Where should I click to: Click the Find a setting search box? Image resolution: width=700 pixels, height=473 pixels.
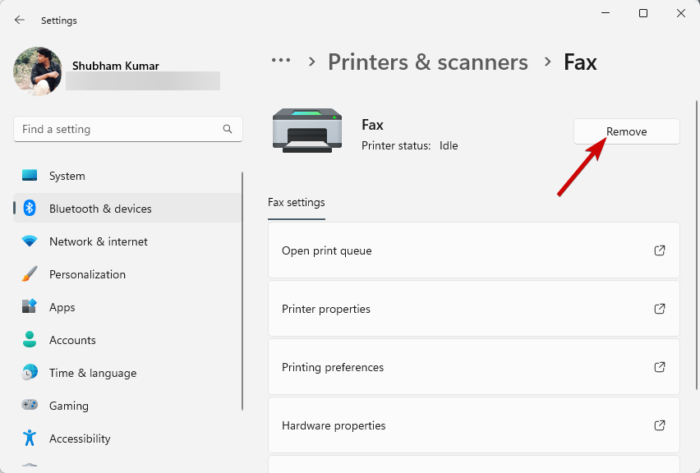coord(115,129)
